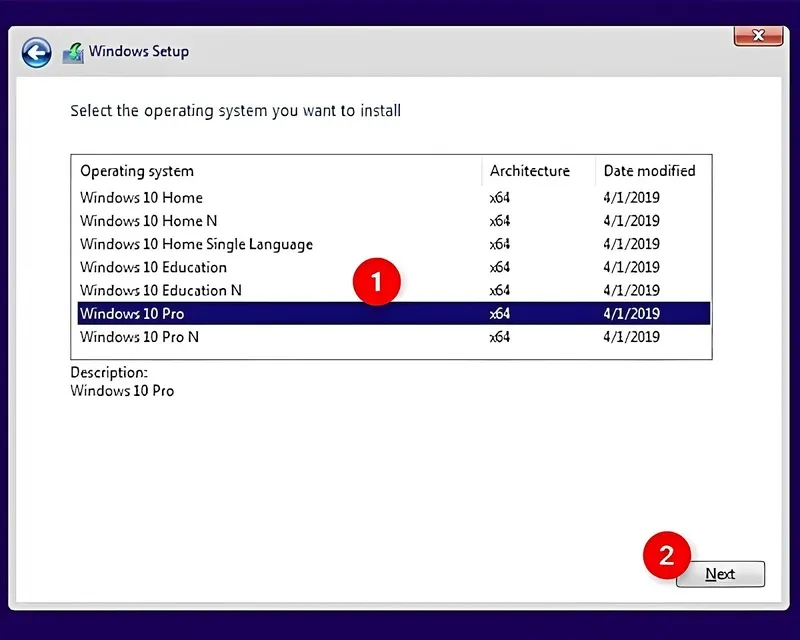Select Windows 10 Education N edition
The image size is (800, 640).
pos(161,290)
